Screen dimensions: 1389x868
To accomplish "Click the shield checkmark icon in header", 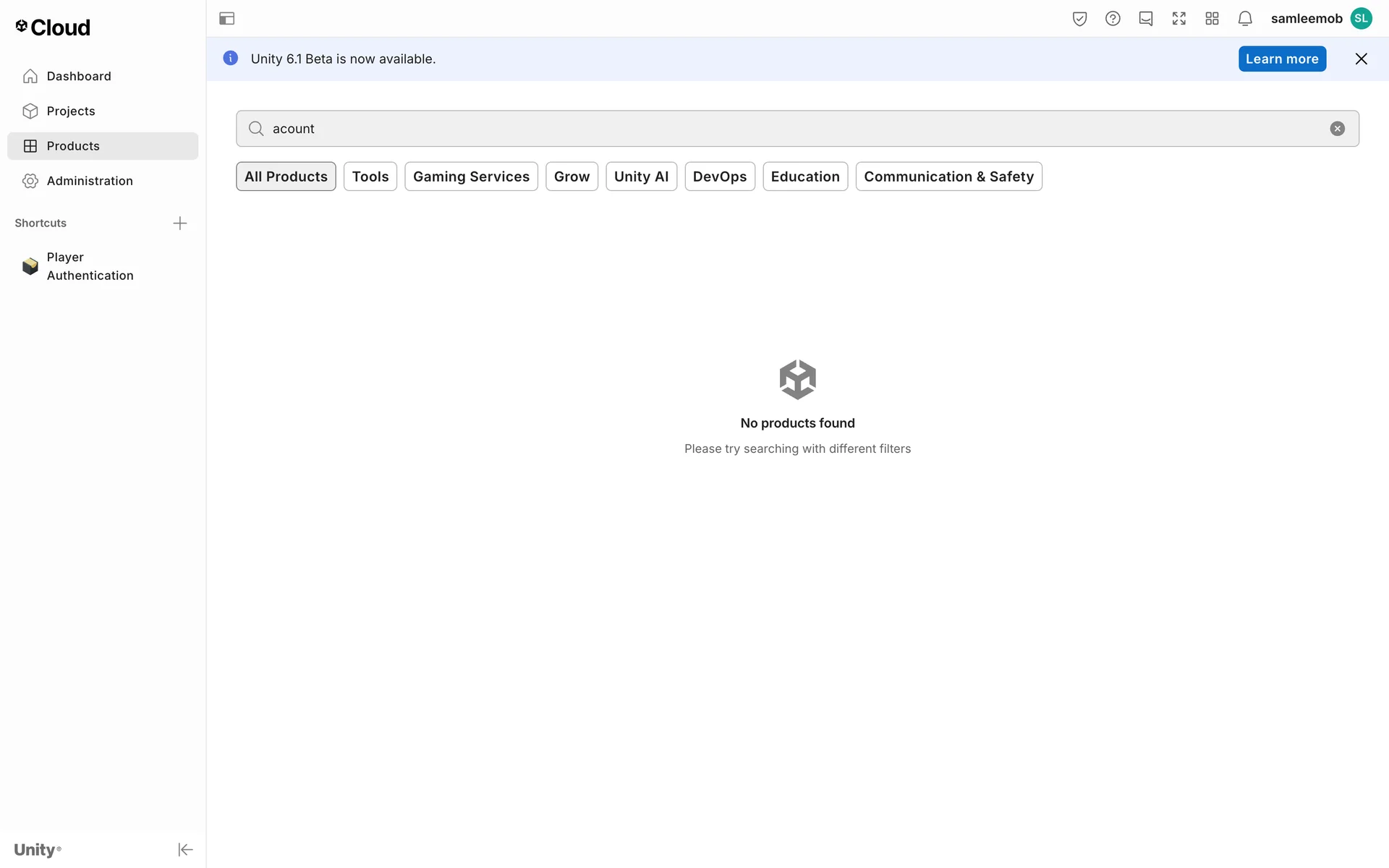I will pos(1079,19).
